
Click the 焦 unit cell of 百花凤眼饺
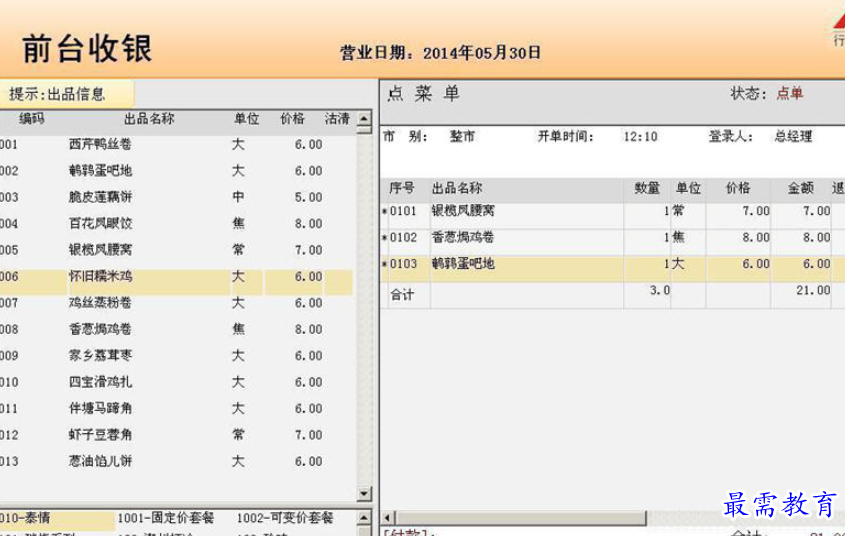point(238,223)
